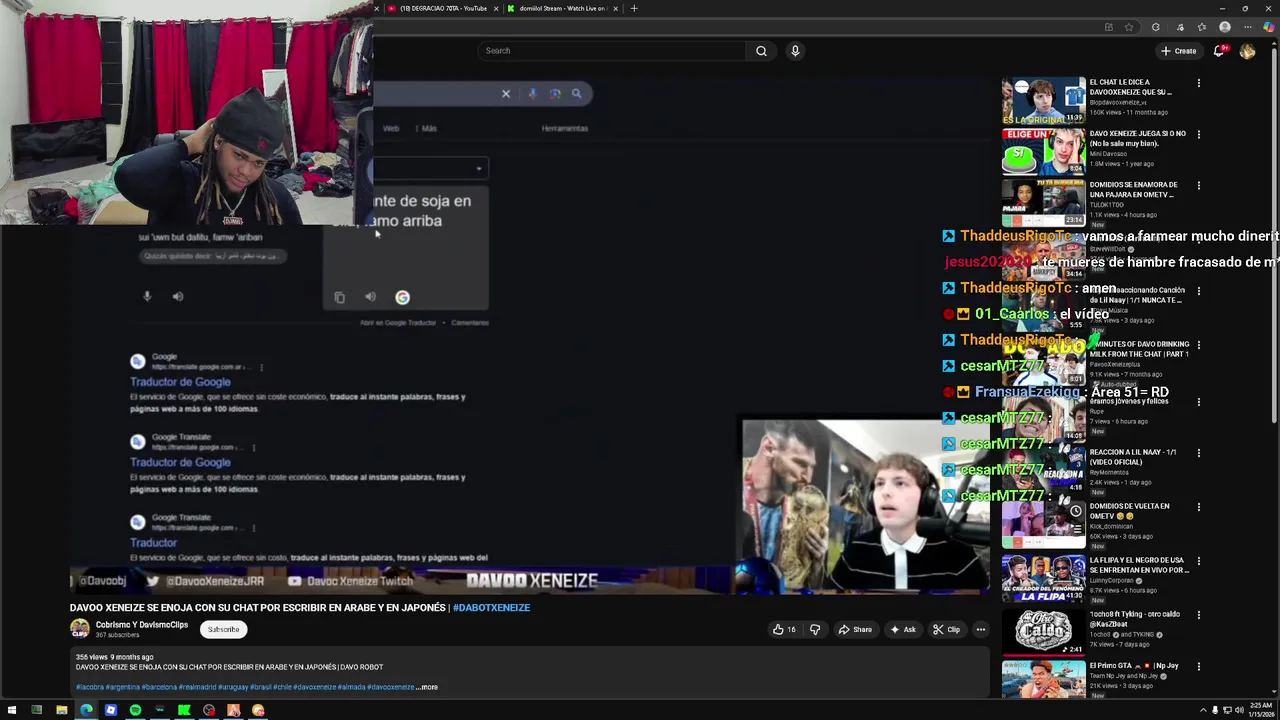Open options menu for MINUTES OF DAVO DRINKING video
The width and height of the screenshot is (1280, 720).
coord(1199,345)
